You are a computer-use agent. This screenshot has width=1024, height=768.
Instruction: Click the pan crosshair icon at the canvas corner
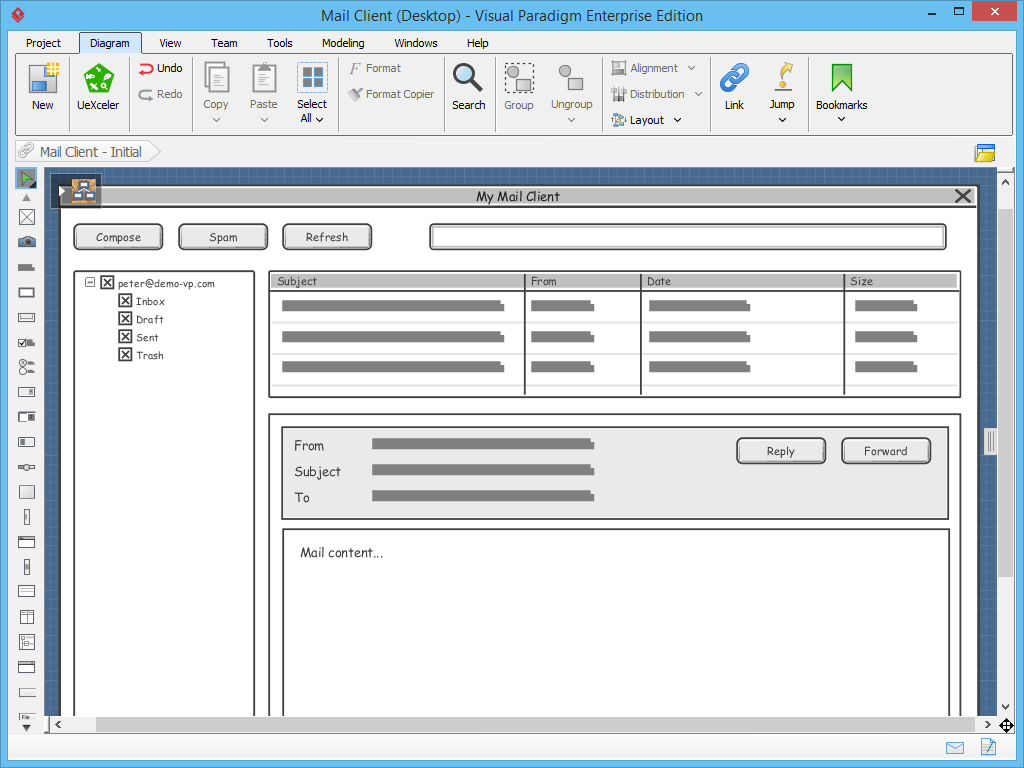1006,725
